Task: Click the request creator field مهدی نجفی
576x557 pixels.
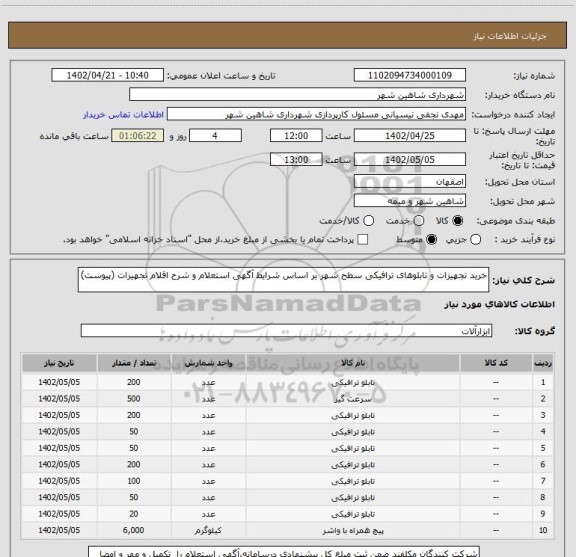Action: pyautogui.click(x=316, y=115)
